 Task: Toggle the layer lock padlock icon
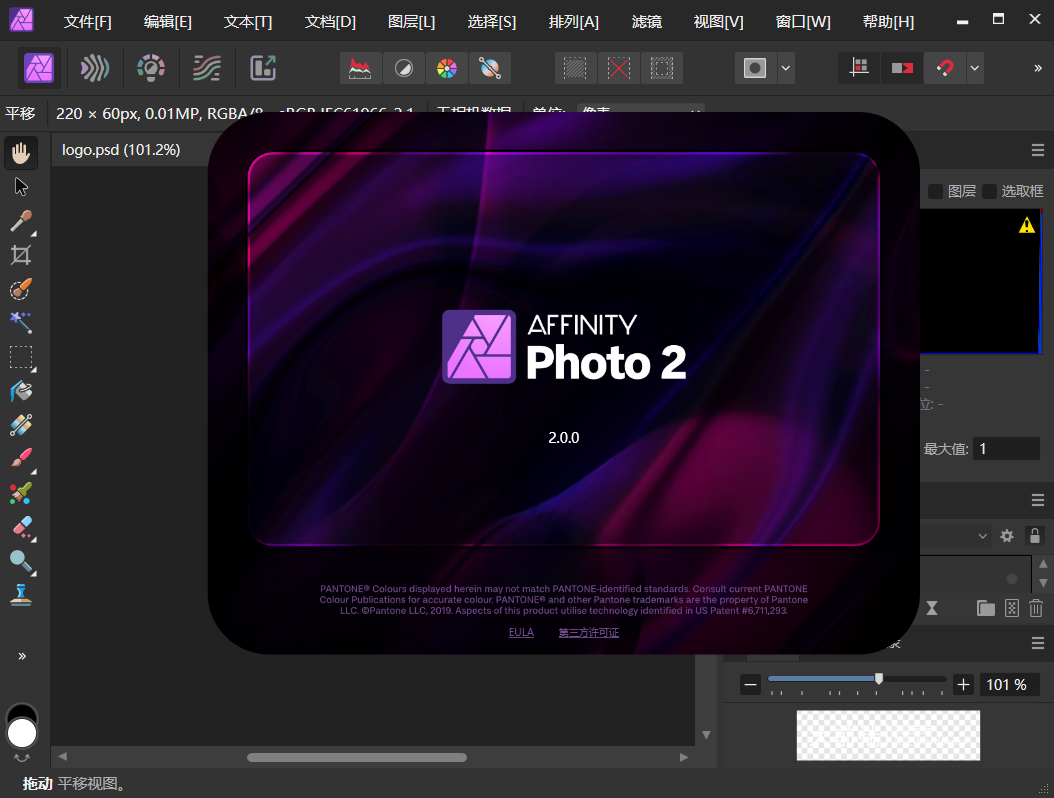[1035, 536]
